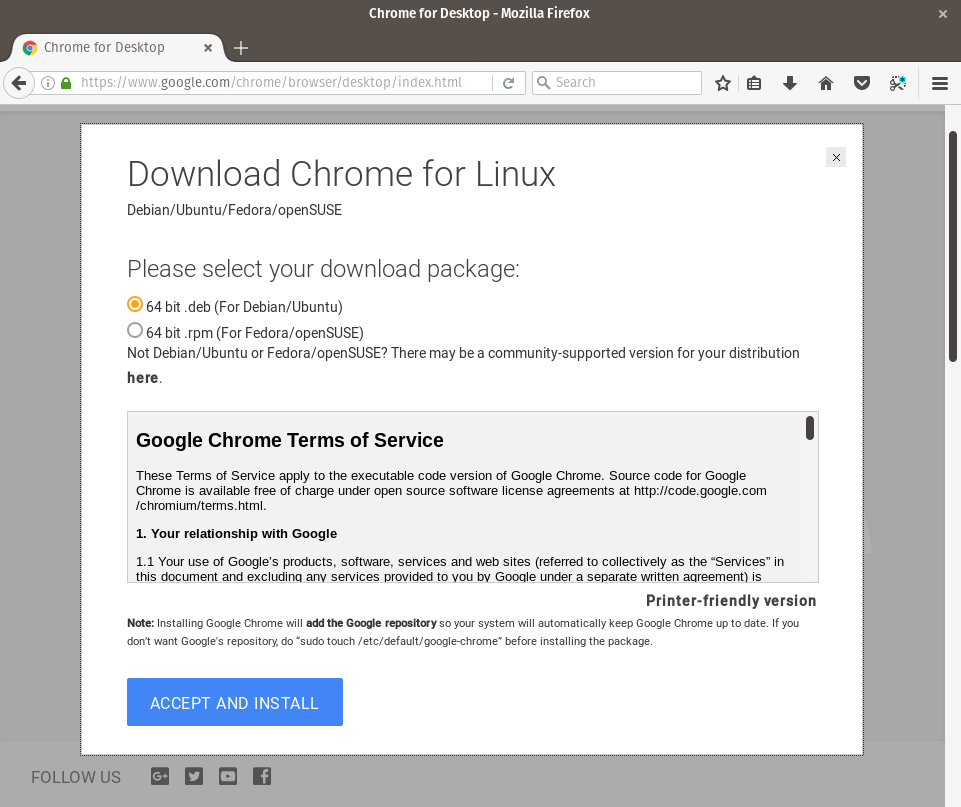This screenshot has width=961, height=807.
Task: Bookmark this page with the star icon
Action: [723, 83]
